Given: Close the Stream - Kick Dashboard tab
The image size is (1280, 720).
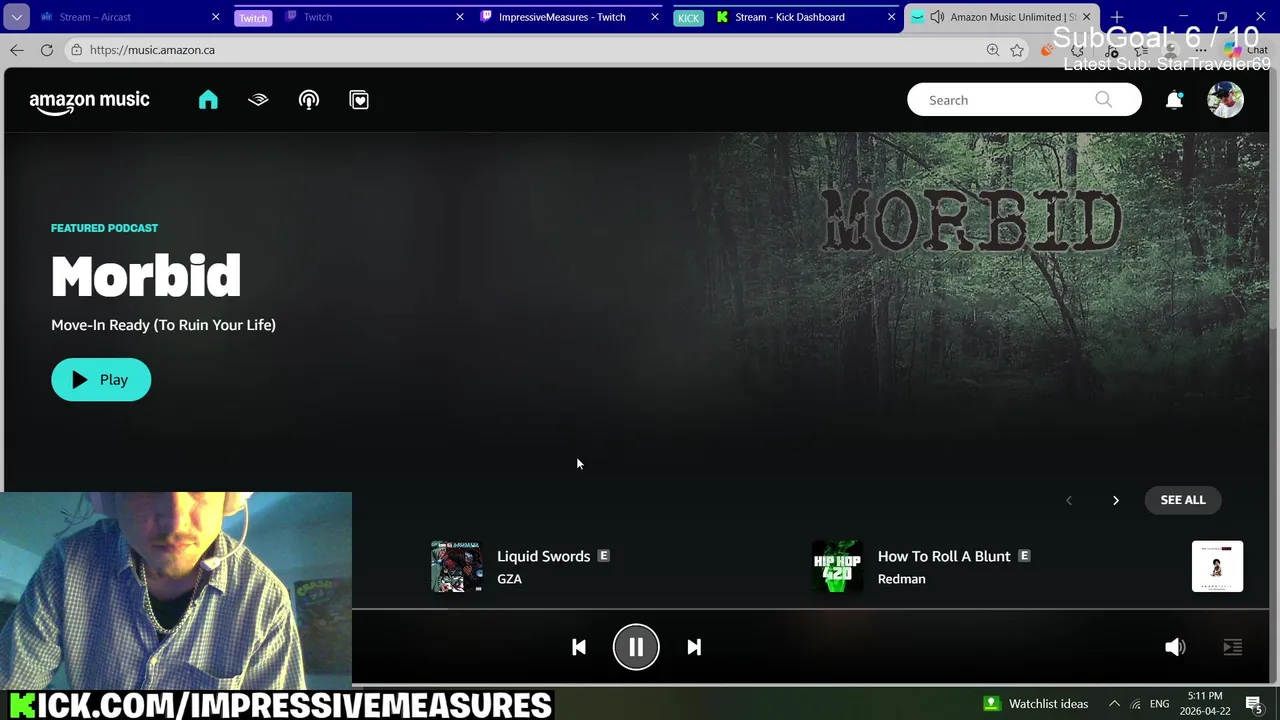Looking at the screenshot, I should point(891,17).
